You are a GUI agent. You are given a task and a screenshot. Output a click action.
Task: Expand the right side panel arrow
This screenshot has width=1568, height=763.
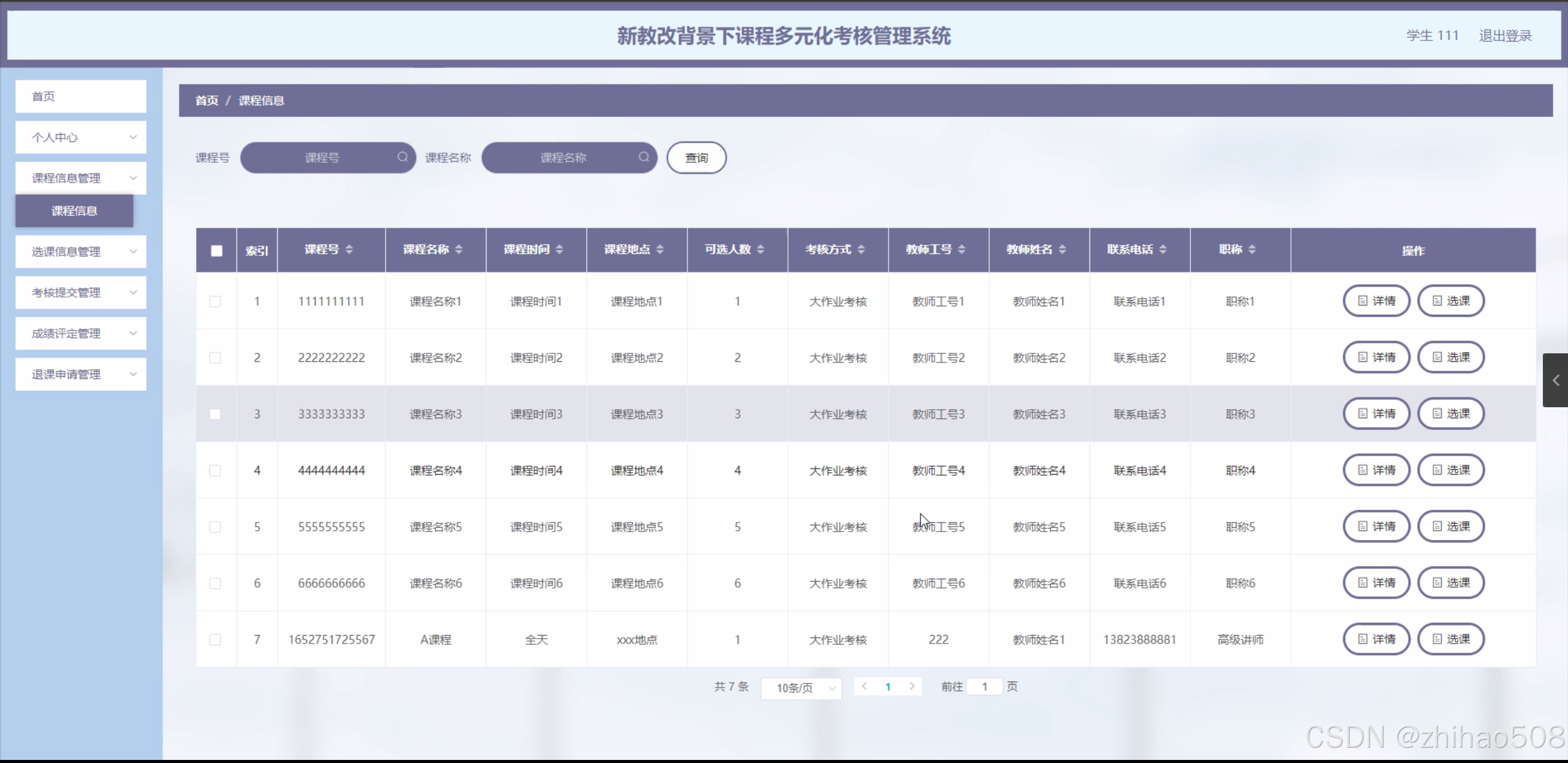[x=1555, y=380]
